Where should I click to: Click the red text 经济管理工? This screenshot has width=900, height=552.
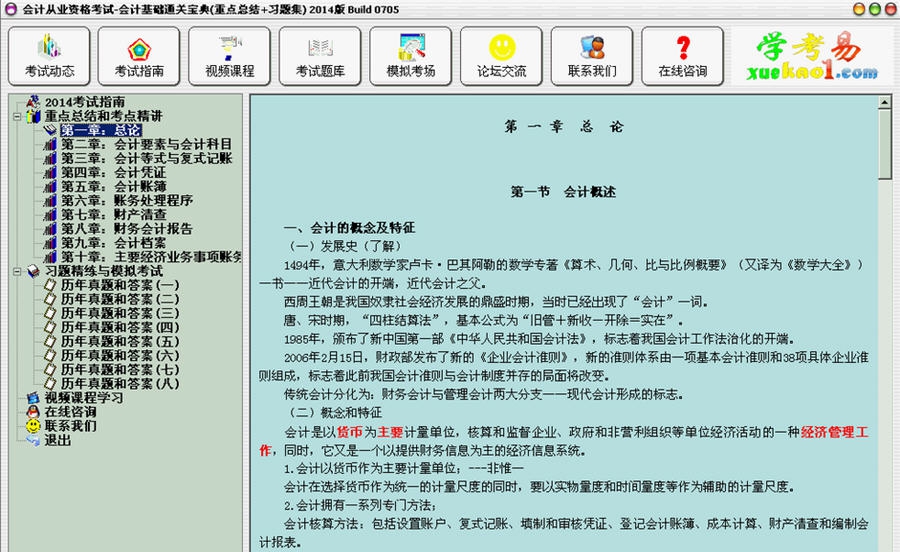(x=835, y=432)
